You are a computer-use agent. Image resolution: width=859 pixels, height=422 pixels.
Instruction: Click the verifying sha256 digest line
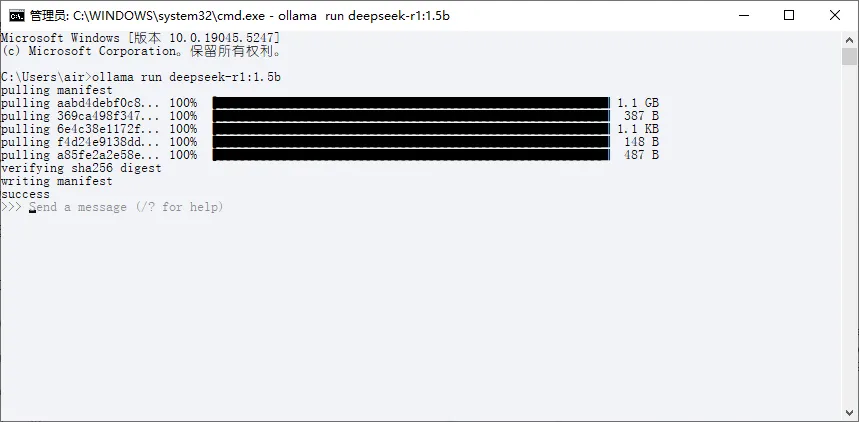[81, 168]
